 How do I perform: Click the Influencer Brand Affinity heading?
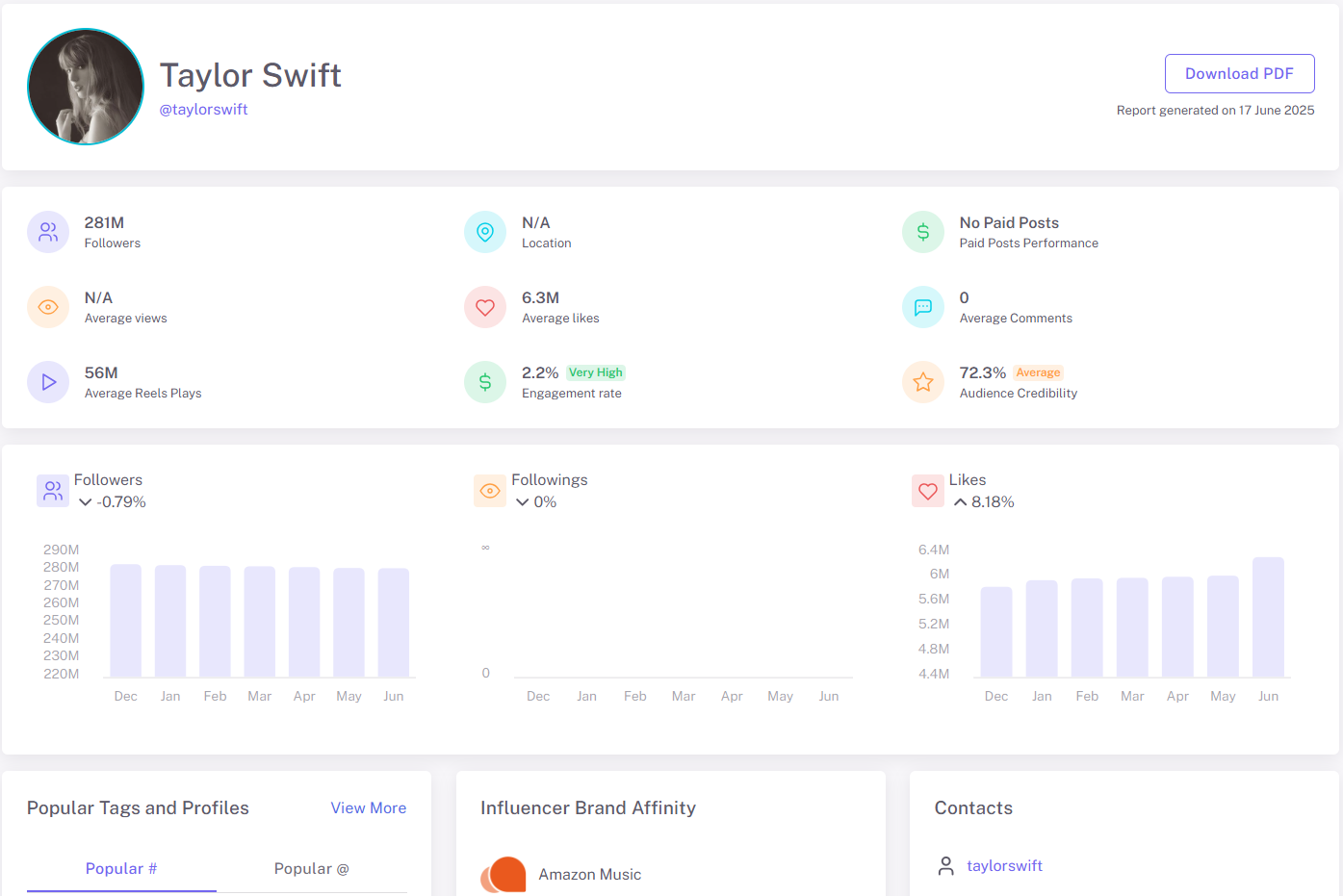(x=588, y=808)
